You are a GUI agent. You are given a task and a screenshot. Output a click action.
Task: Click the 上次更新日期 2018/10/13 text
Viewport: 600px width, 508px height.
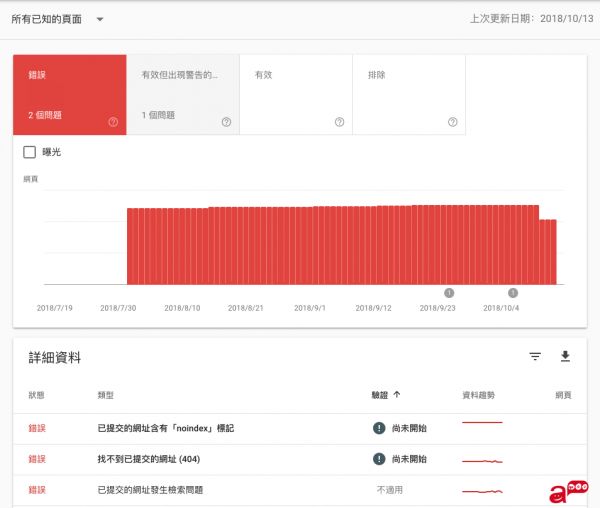click(x=532, y=19)
